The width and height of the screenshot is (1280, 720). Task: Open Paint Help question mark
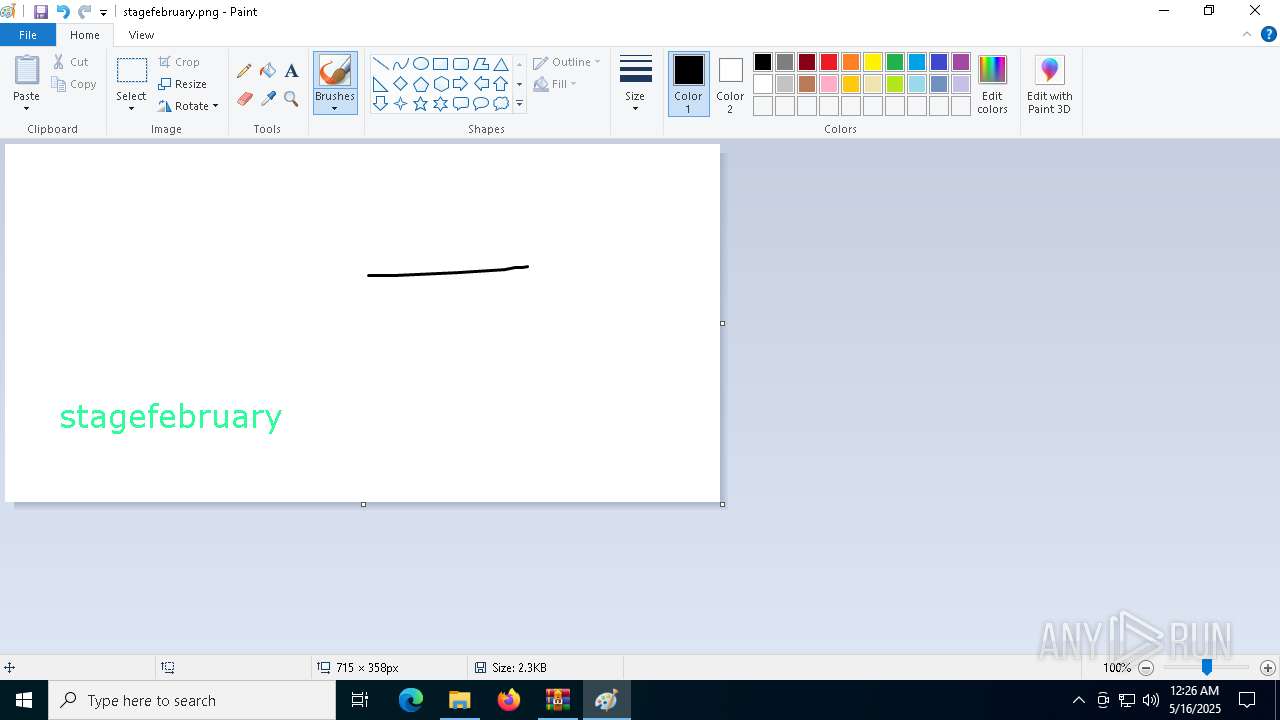(1269, 35)
